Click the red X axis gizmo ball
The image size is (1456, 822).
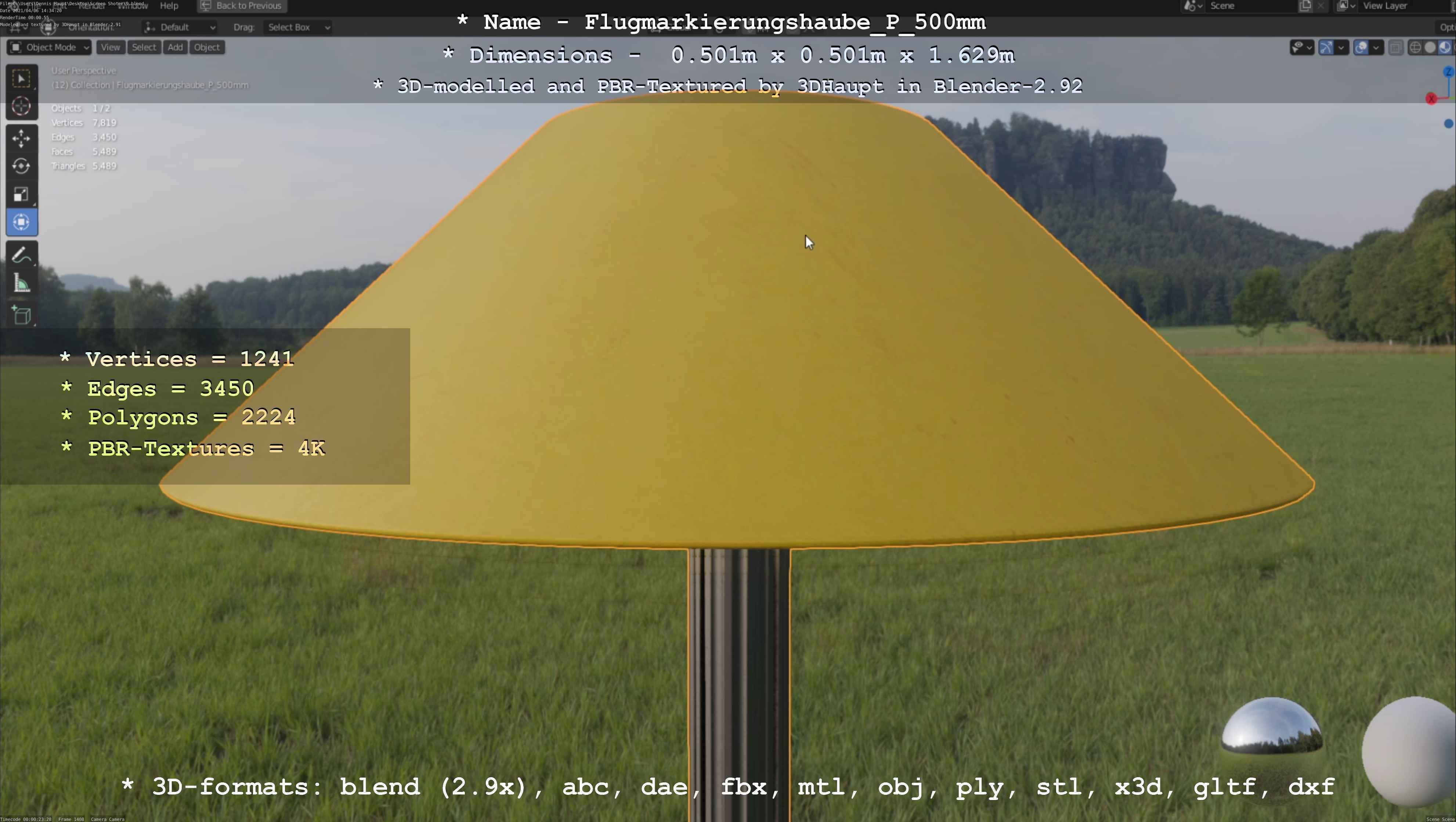pos(1431,99)
